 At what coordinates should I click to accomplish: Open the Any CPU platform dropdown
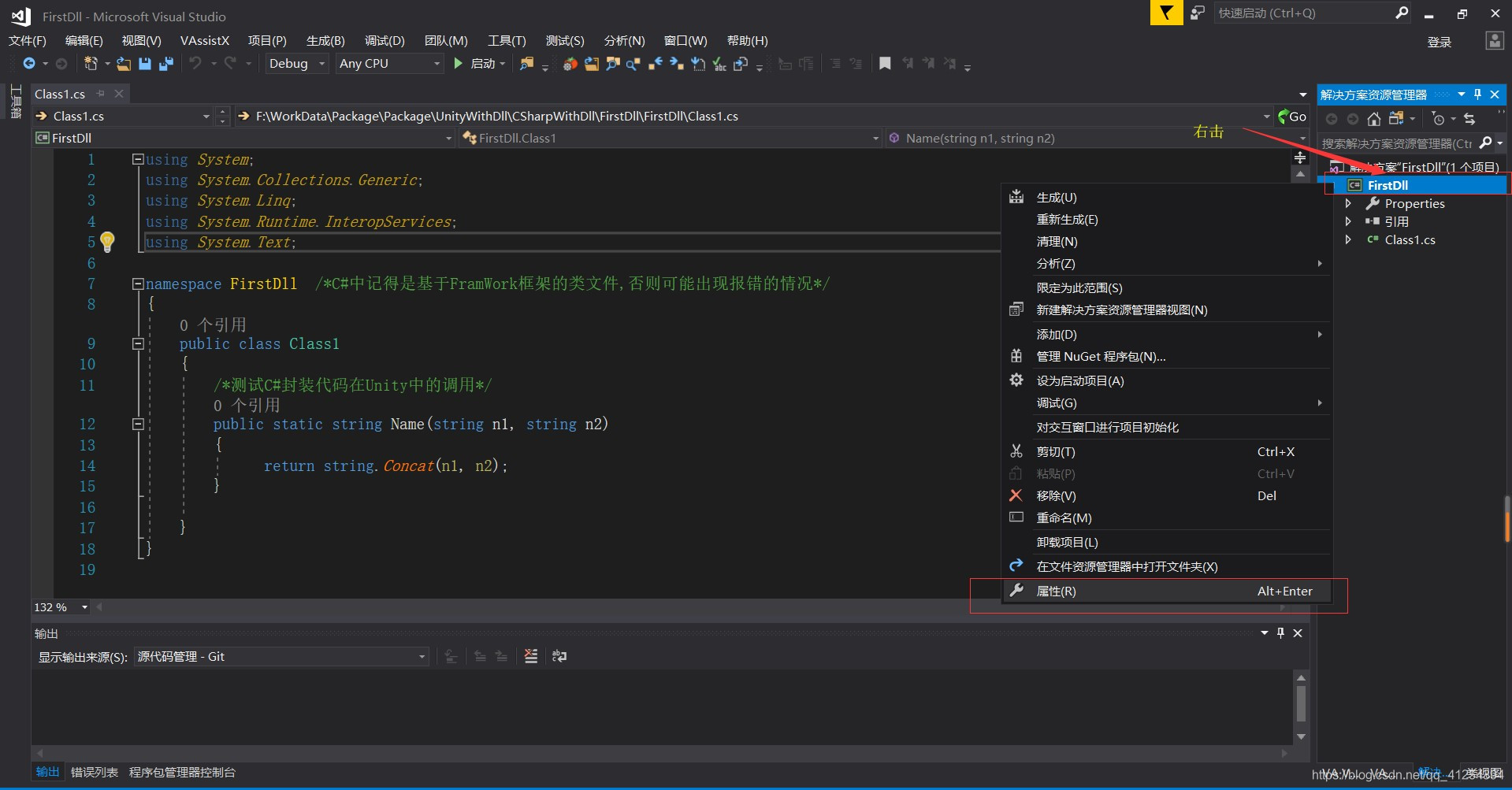coord(389,63)
